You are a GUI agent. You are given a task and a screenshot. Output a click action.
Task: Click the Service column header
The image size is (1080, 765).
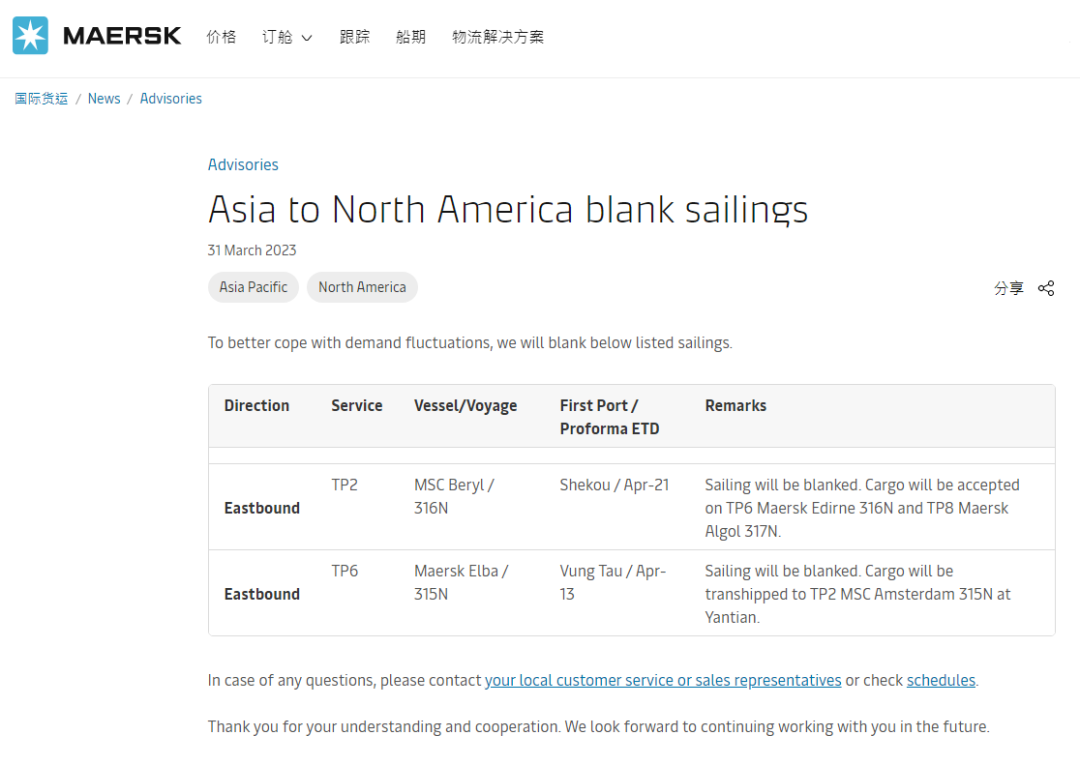pos(357,406)
